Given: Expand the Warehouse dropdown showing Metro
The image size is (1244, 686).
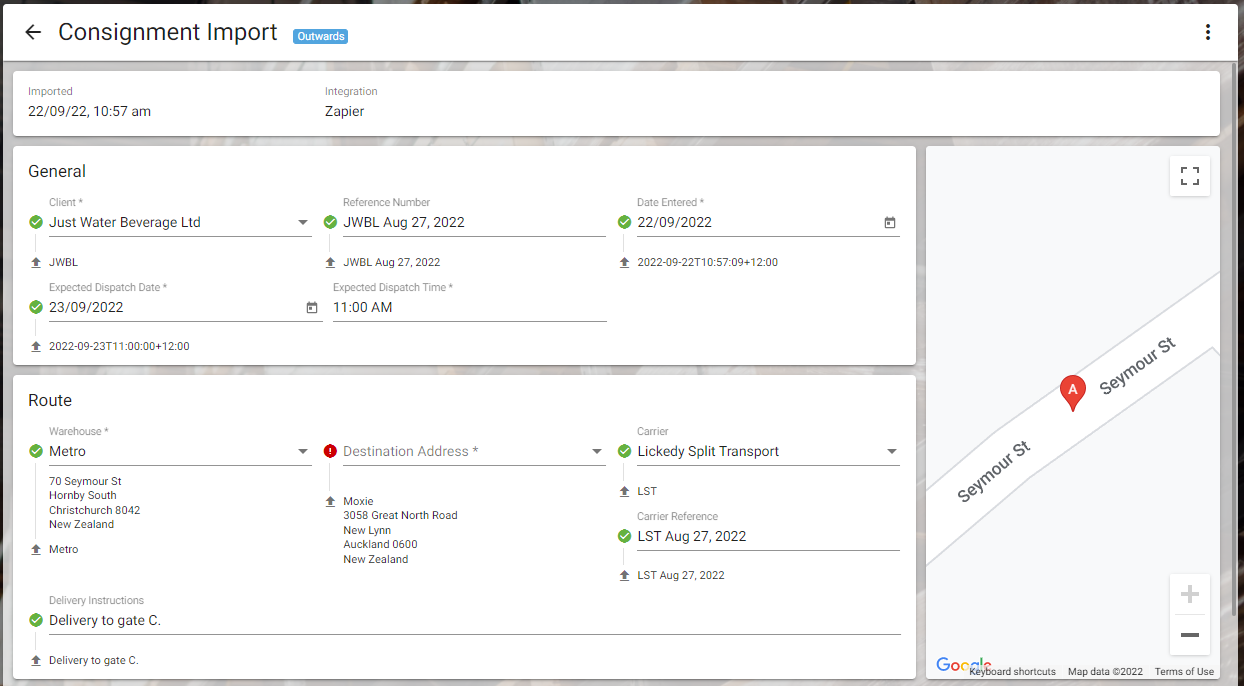Looking at the screenshot, I should coord(303,452).
